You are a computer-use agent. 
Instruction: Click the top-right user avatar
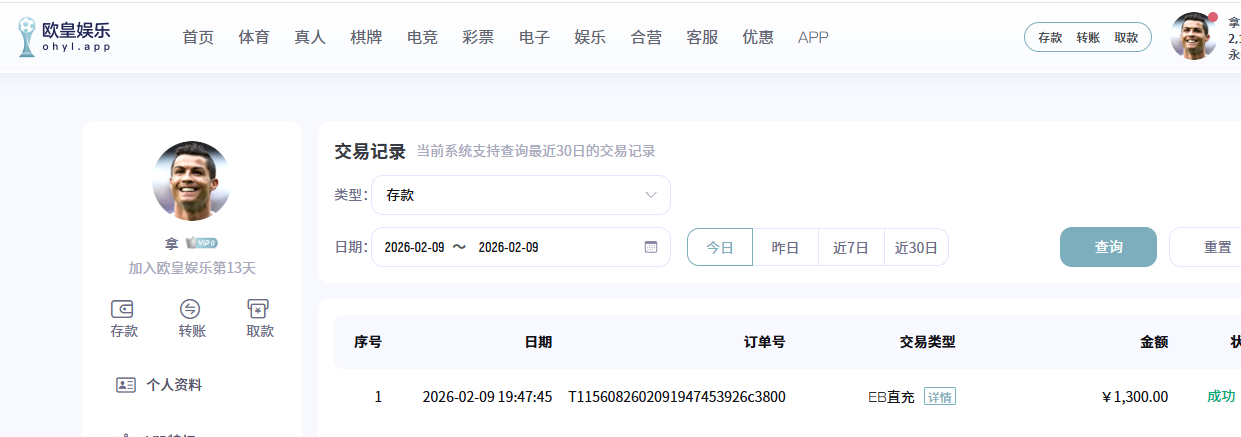[1193, 37]
